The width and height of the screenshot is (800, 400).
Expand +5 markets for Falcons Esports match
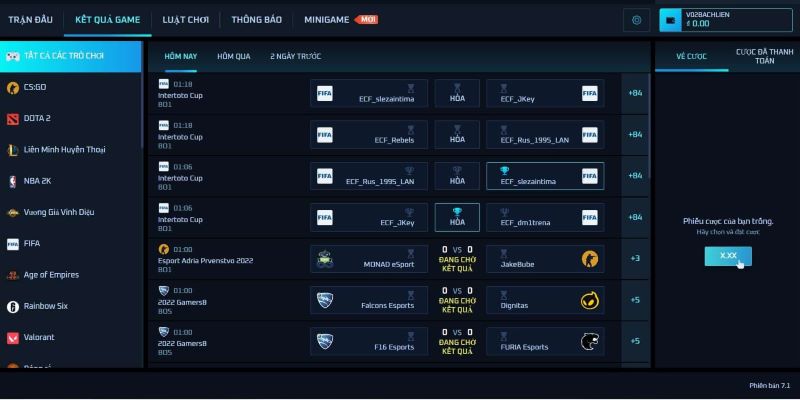point(634,300)
